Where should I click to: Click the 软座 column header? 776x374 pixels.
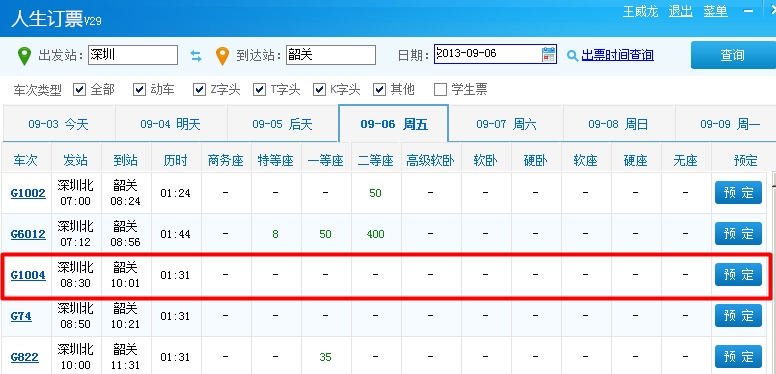click(586, 160)
